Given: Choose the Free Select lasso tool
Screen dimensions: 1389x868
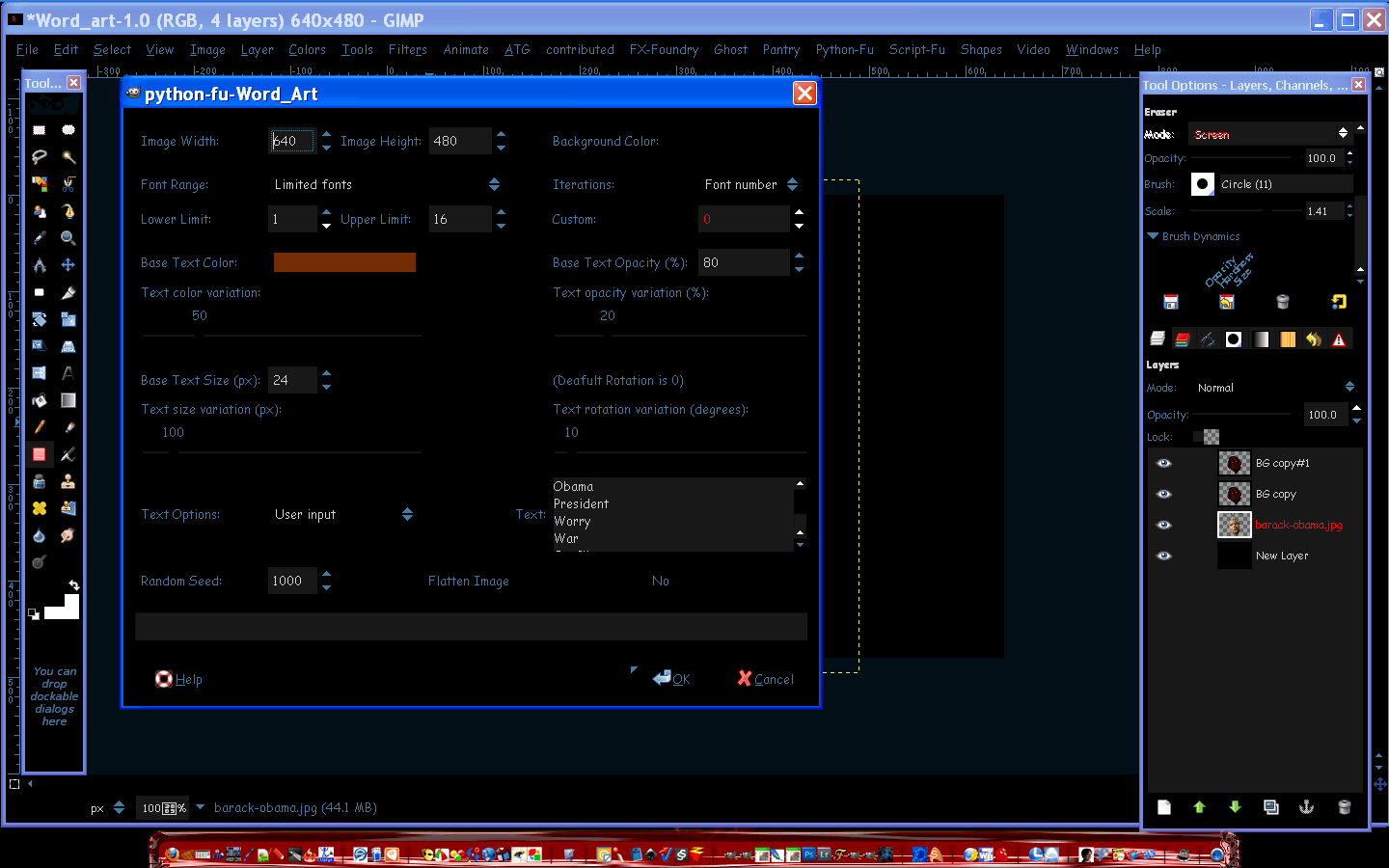Looking at the screenshot, I should pos(40,156).
